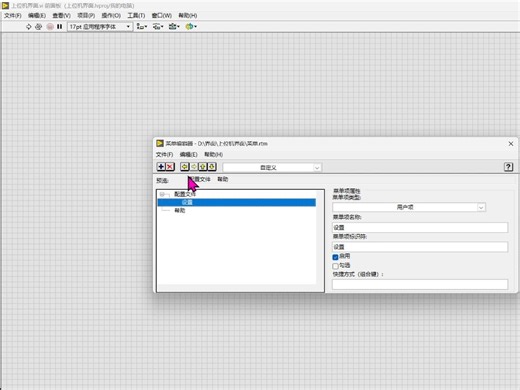Screen dimensions: 520x390
Task: Click the Run arrow in LabVIEW toolbar
Action: [x=29, y=27]
